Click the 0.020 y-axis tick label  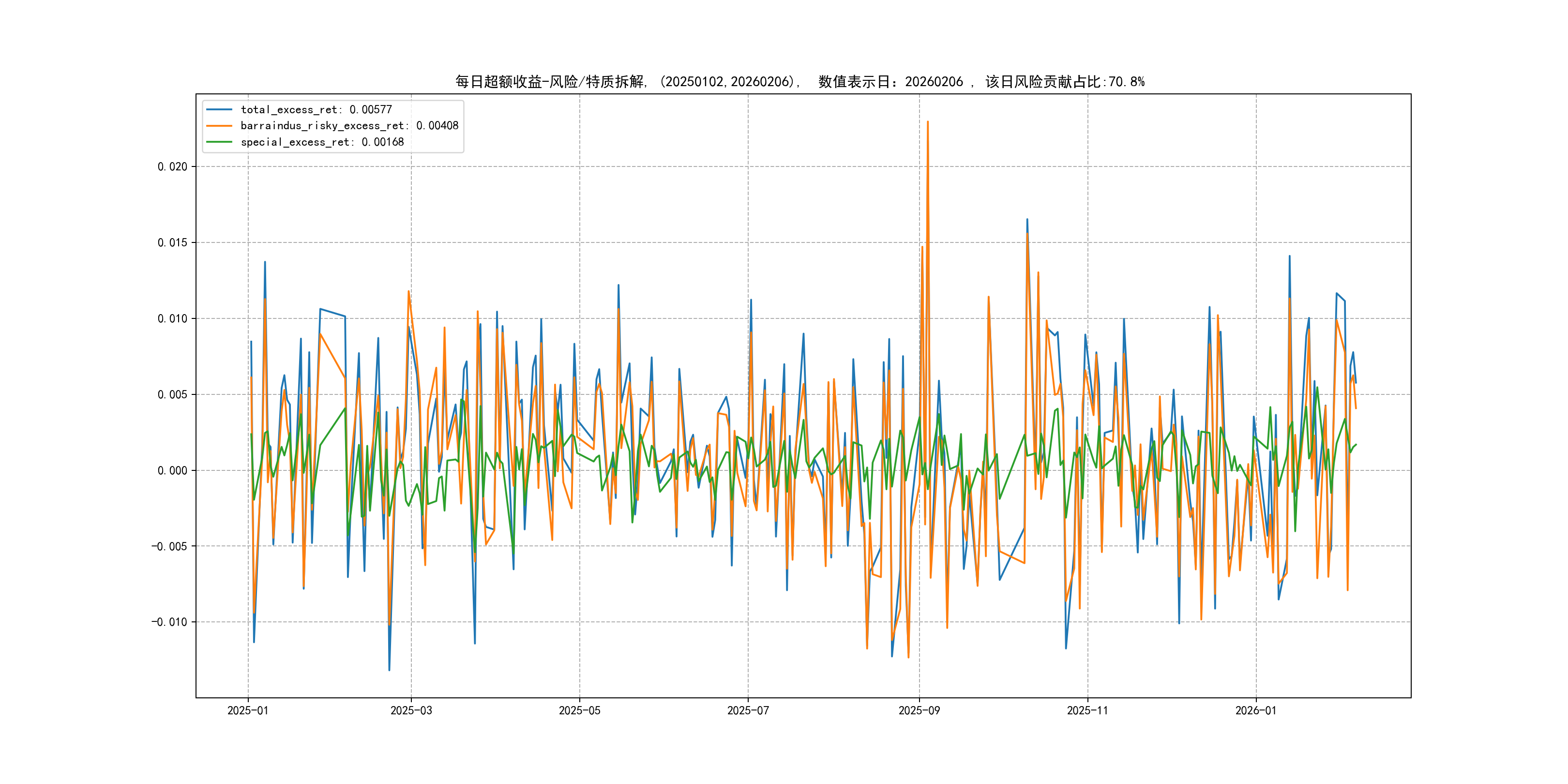pos(172,167)
